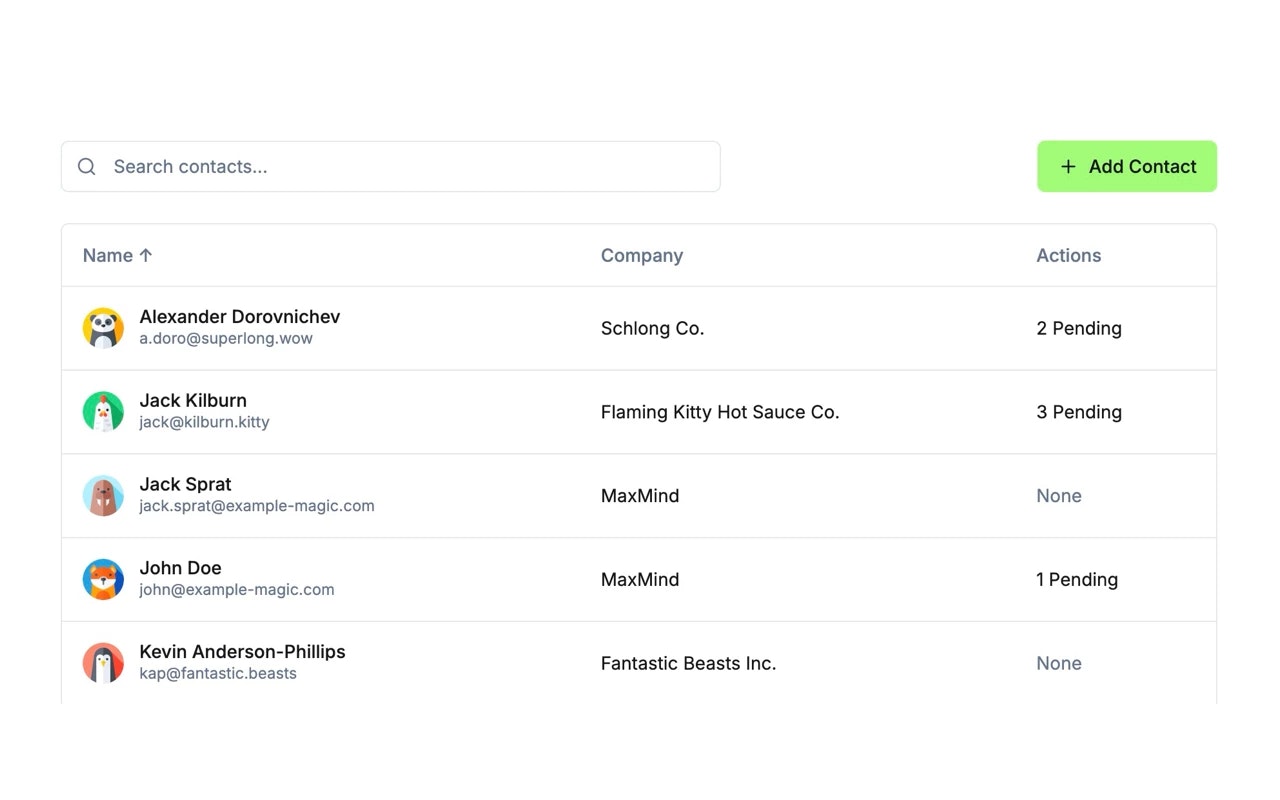Focus the Search contacts field
The width and height of the screenshot is (1280, 800).
point(391,167)
